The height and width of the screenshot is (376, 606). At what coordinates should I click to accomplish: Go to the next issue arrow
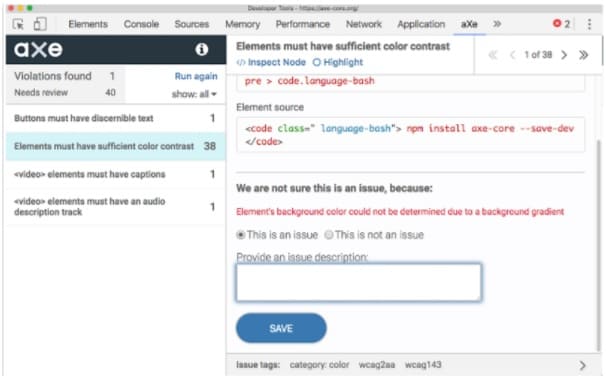click(564, 55)
